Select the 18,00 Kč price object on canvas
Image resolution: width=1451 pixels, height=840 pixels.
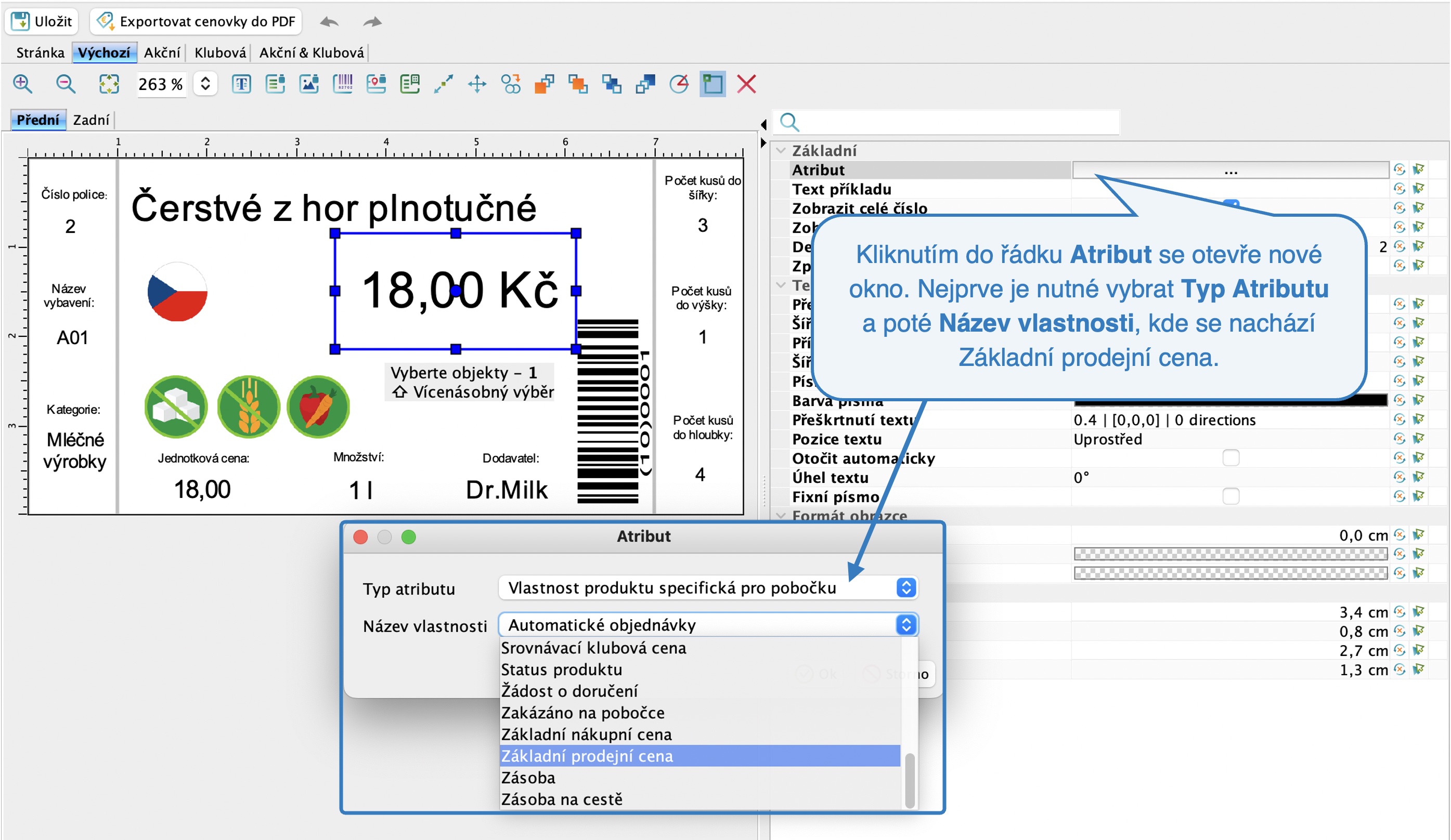pyautogui.click(x=456, y=291)
